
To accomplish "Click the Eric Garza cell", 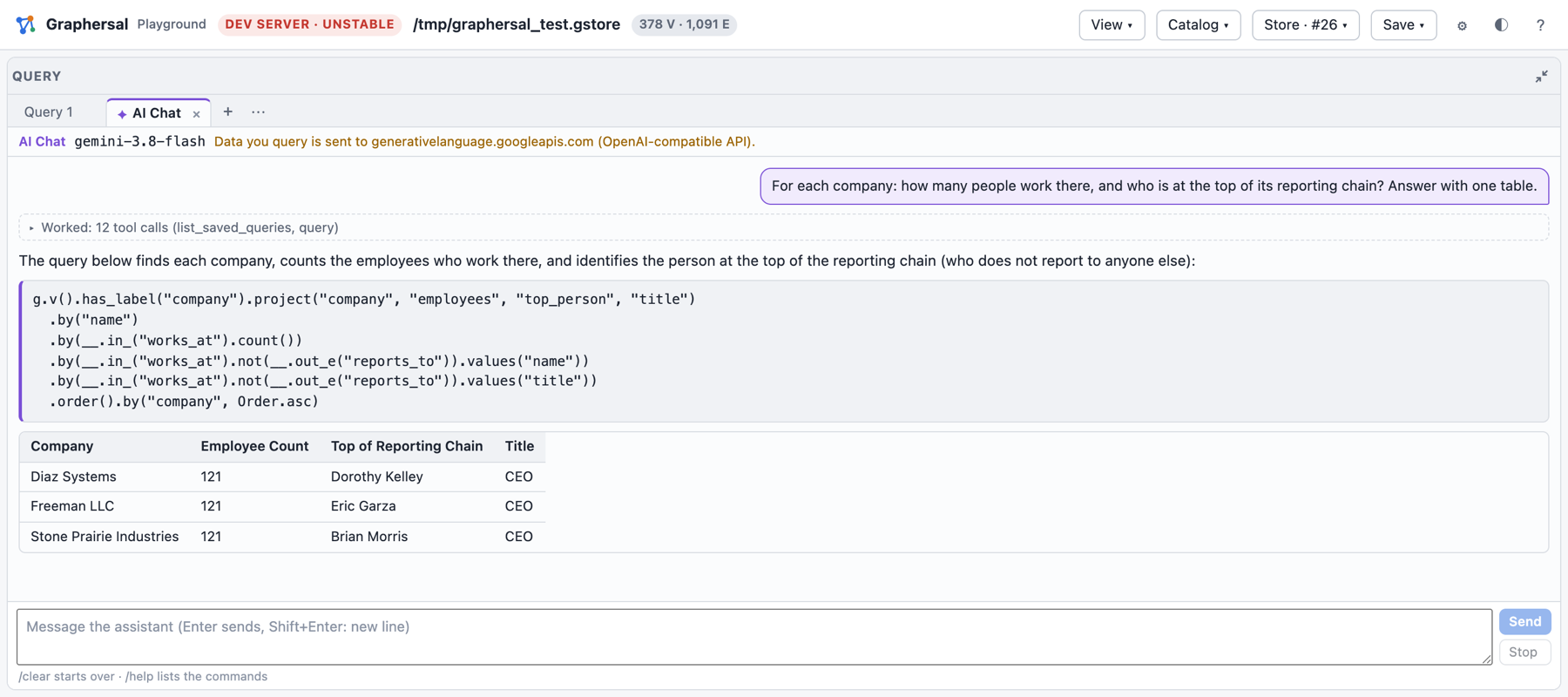I will click(x=363, y=506).
